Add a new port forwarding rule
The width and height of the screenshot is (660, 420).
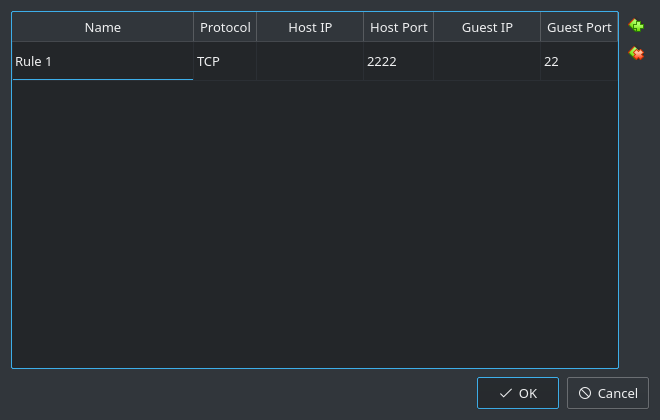[636, 25]
